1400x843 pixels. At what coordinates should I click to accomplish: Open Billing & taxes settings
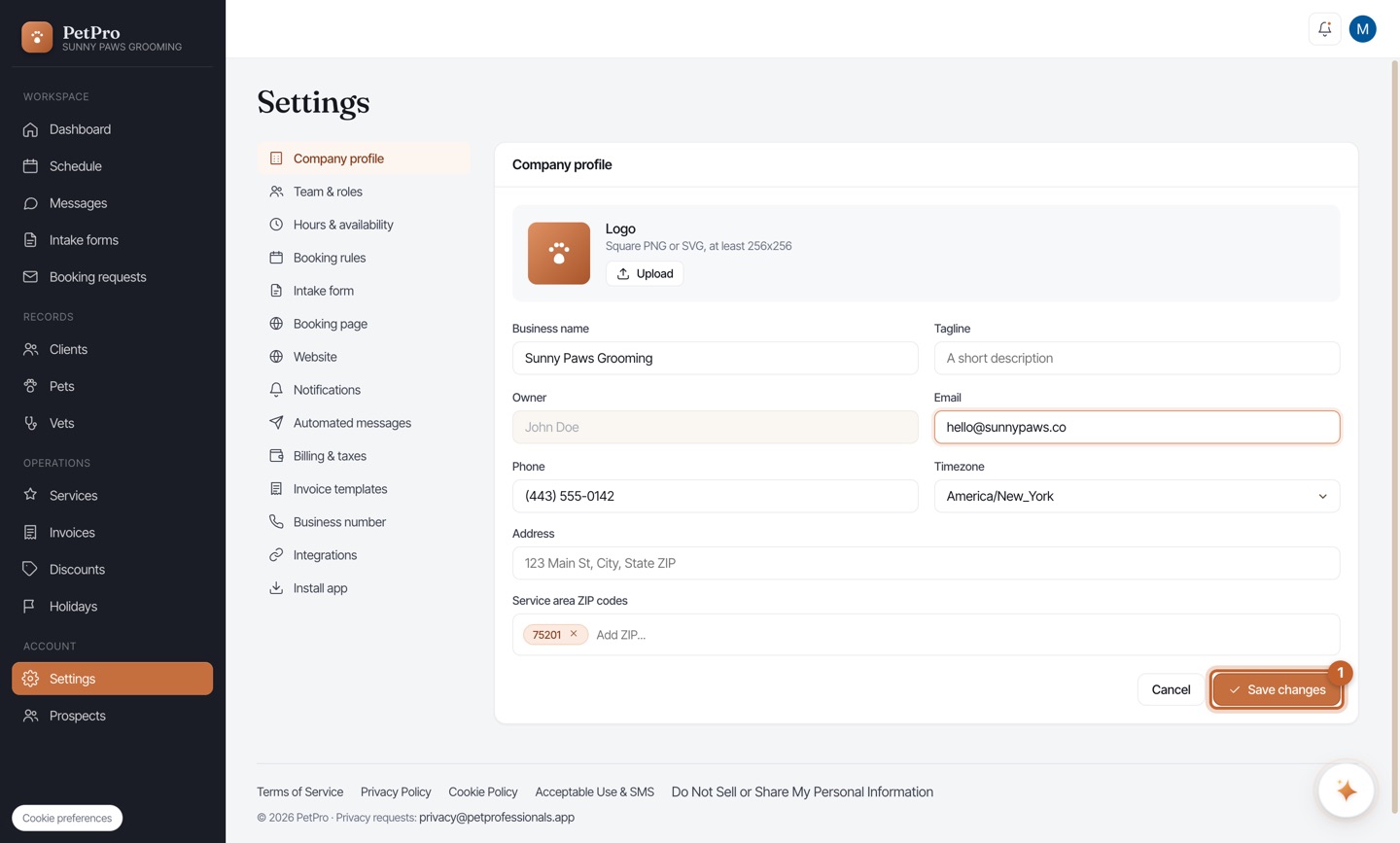pyautogui.click(x=364, y=456)
